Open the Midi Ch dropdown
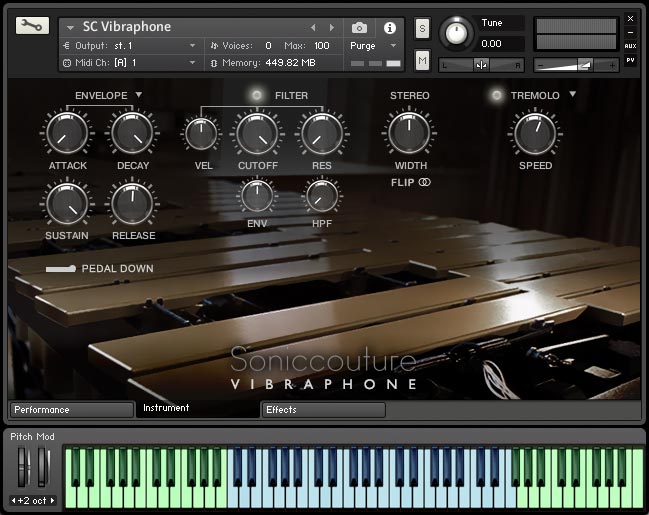This screenshot has width=649, height=515. click(x=192, y=63)
